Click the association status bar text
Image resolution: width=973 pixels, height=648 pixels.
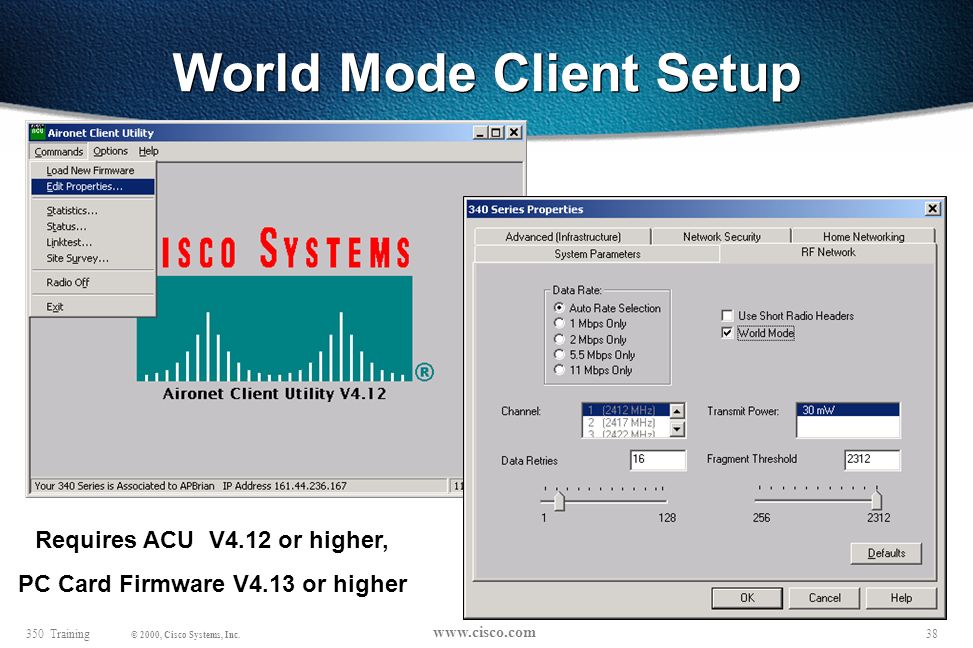pos(191,486)
